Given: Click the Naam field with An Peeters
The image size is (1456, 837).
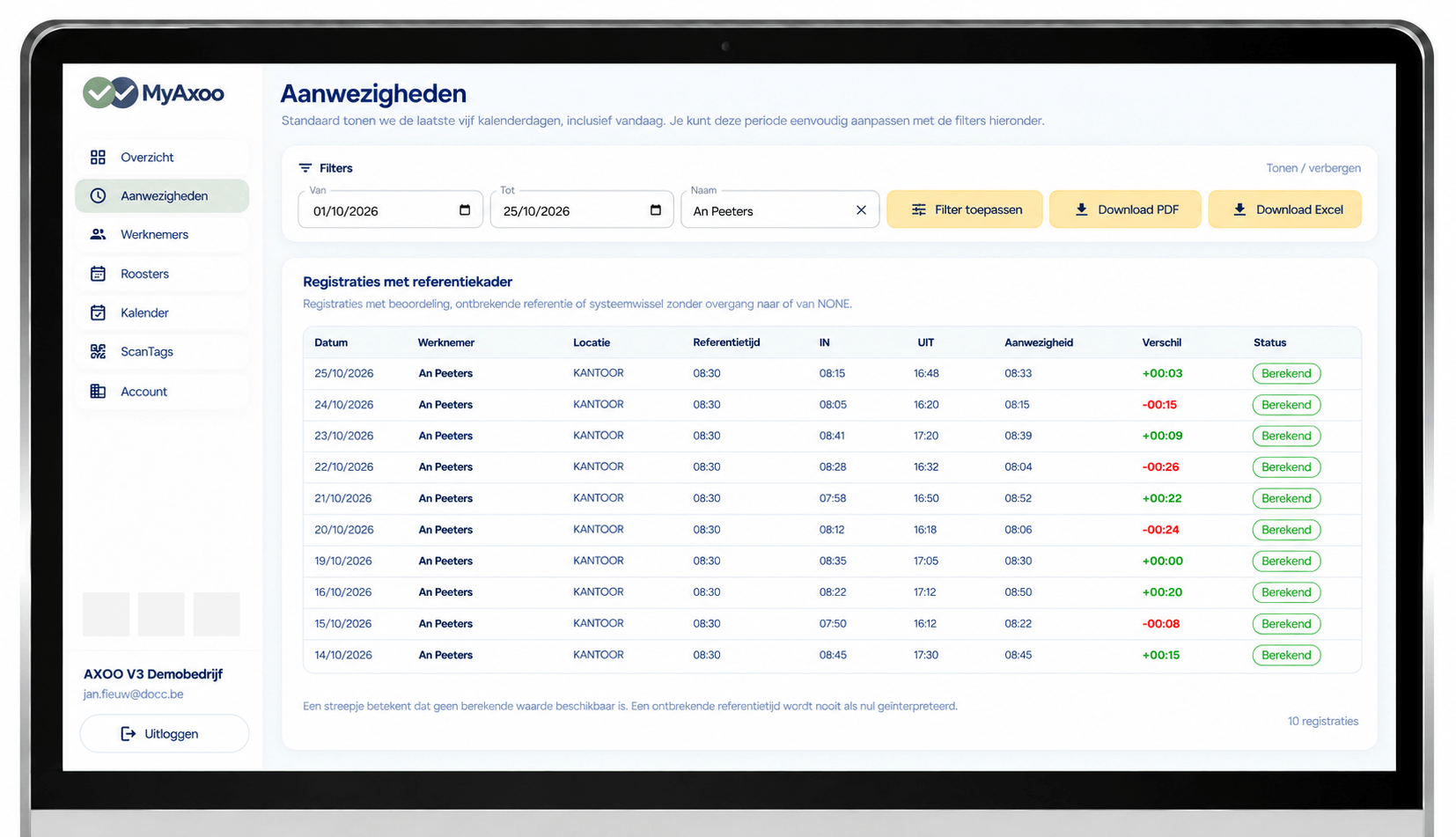Looking at the screenshot, I should [x=780, y=209].
